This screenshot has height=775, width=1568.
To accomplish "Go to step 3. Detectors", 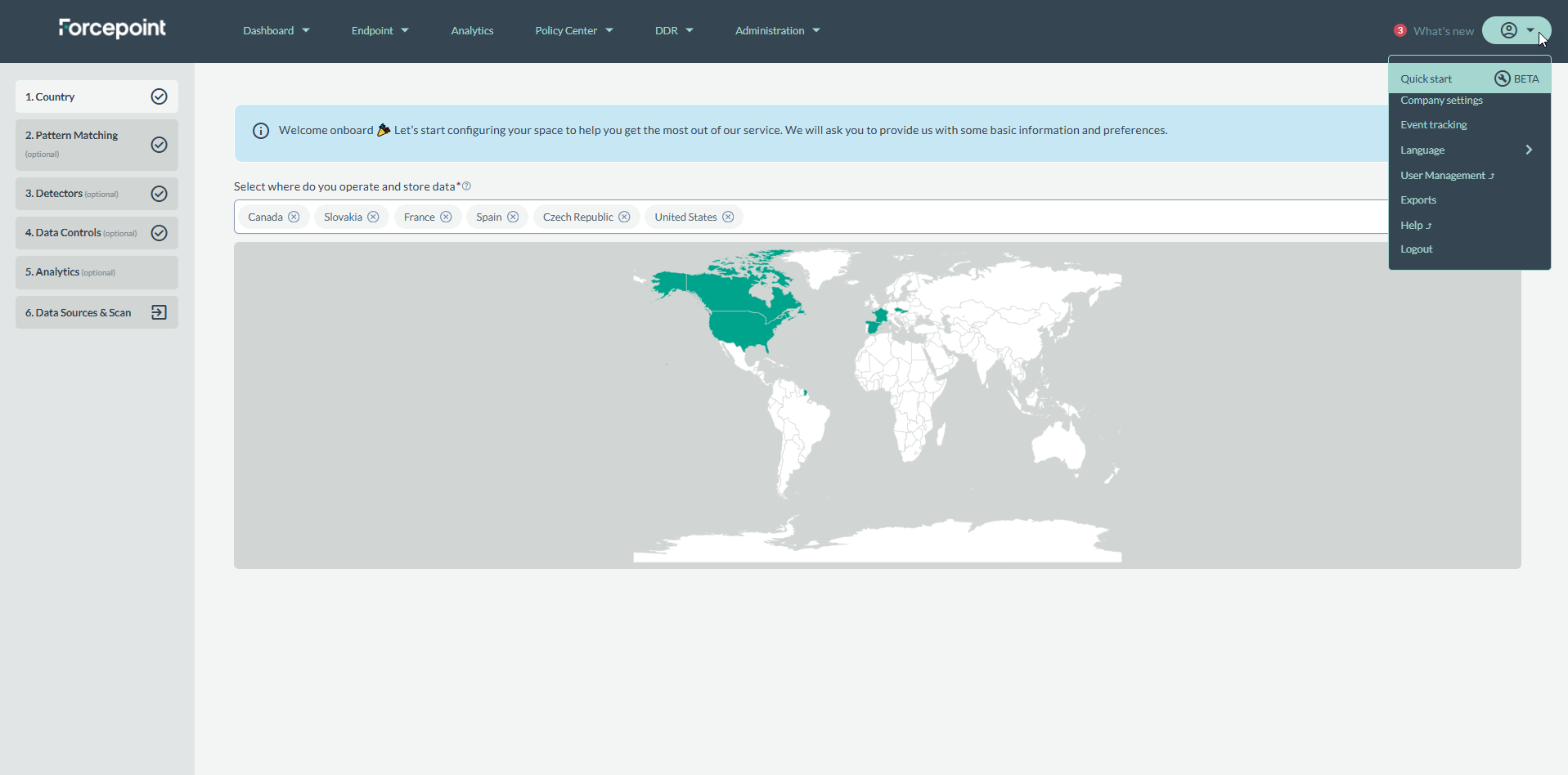I will (97, 194).
